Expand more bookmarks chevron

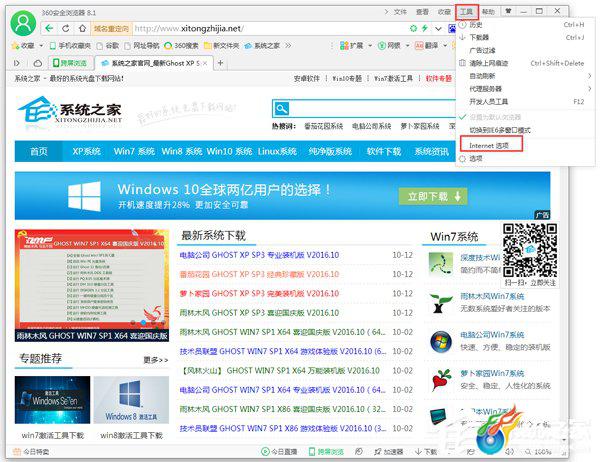[288, 46]
